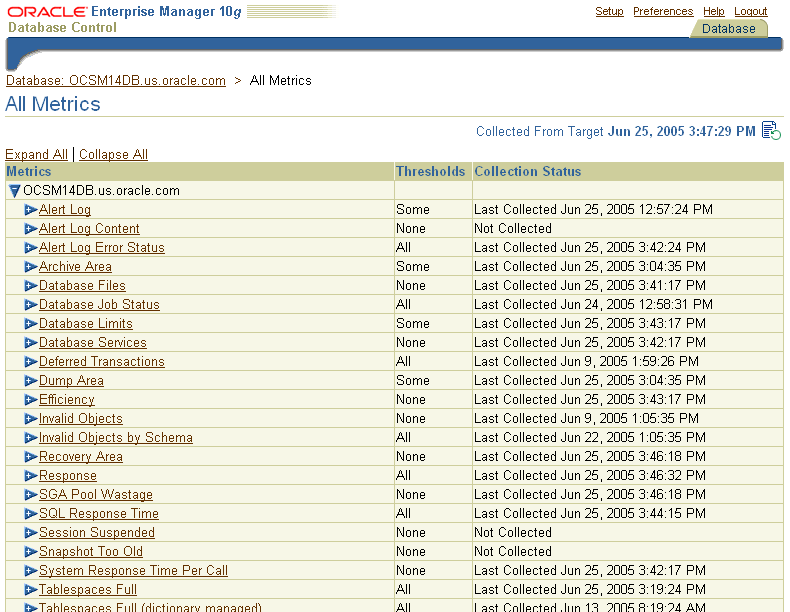Expand the Tablespaces Full arrow

pos(31,589)
